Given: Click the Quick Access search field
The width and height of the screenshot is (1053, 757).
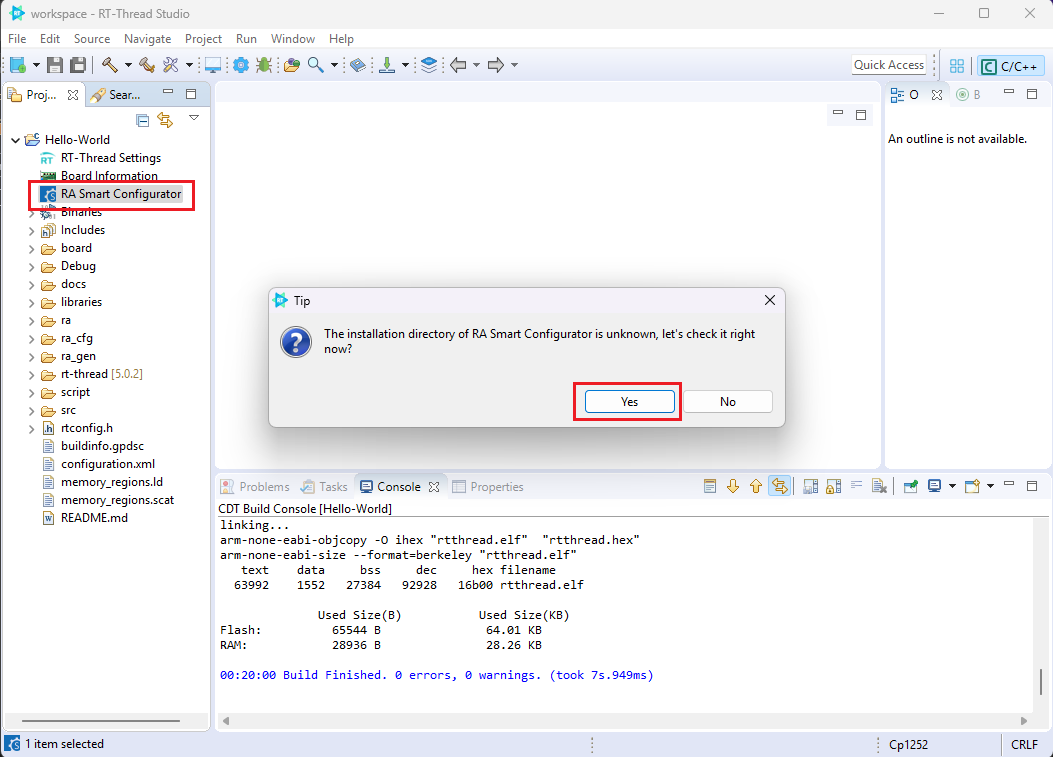Looking at the screenshot, I should pos(888,65).
